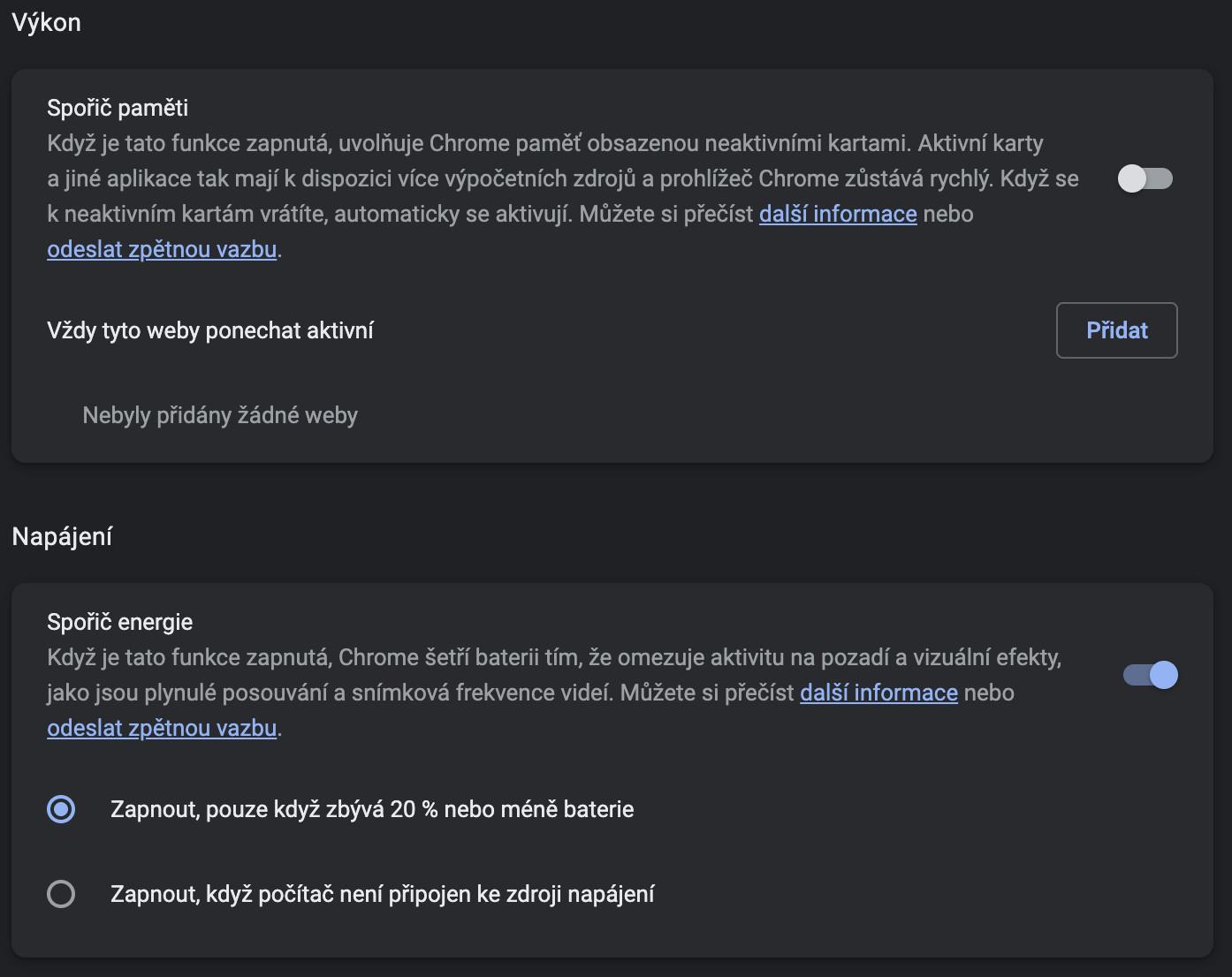Click the Napájení section heading
The height and width of the screenshot is (977, 1232).
tap(62, 536)
